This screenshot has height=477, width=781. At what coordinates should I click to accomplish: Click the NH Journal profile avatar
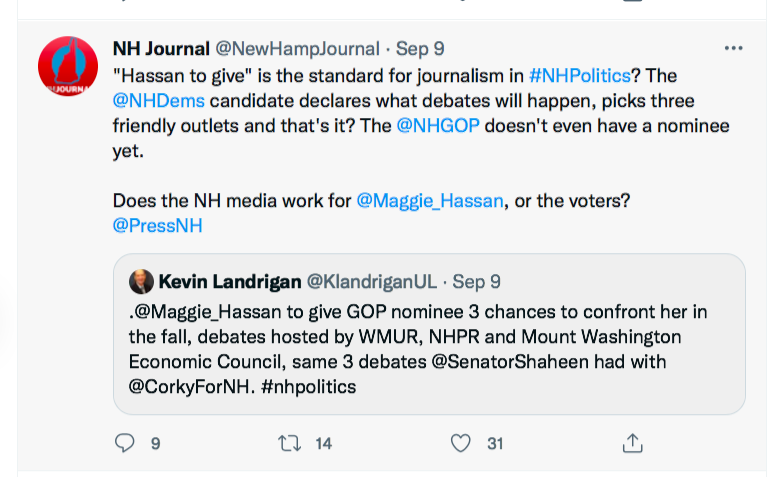(x=68, y=67)
